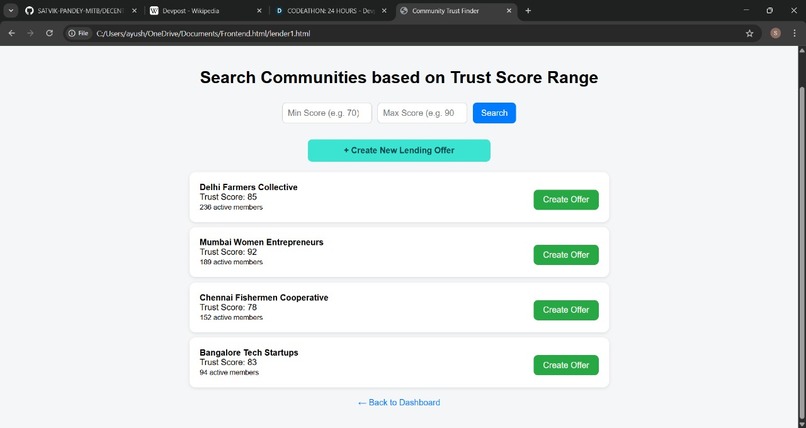Switch to the SATVIK-PANDEY GitHub tab
The image size is (806, 428).
coord(81,11)
